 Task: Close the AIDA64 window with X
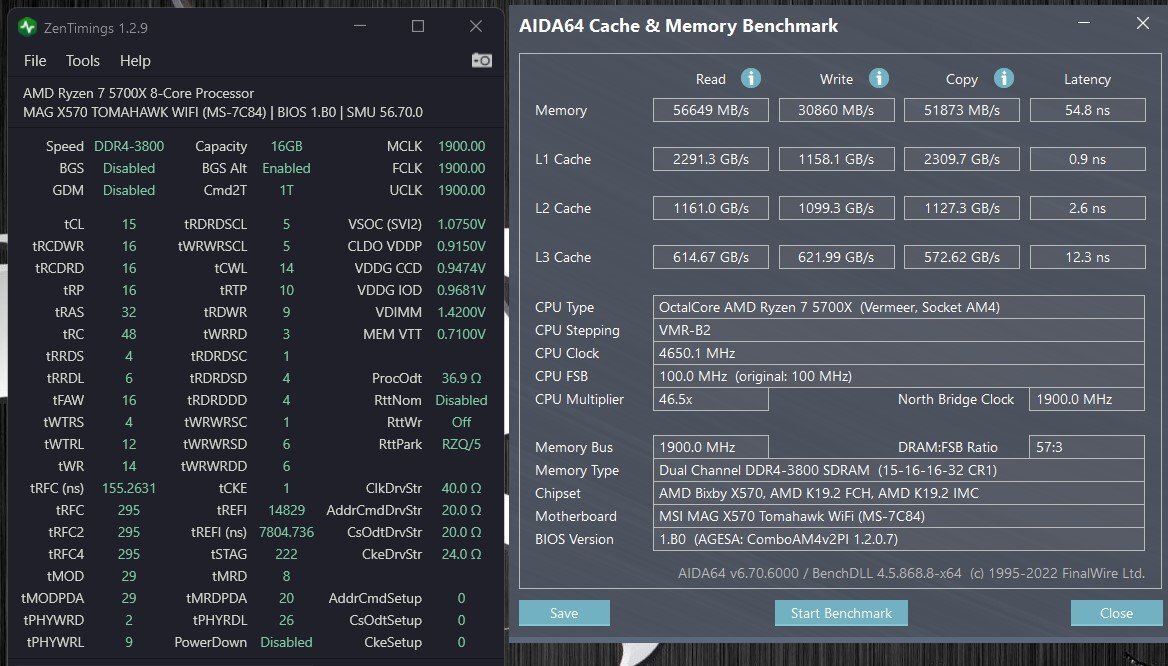pos(1143,23)
